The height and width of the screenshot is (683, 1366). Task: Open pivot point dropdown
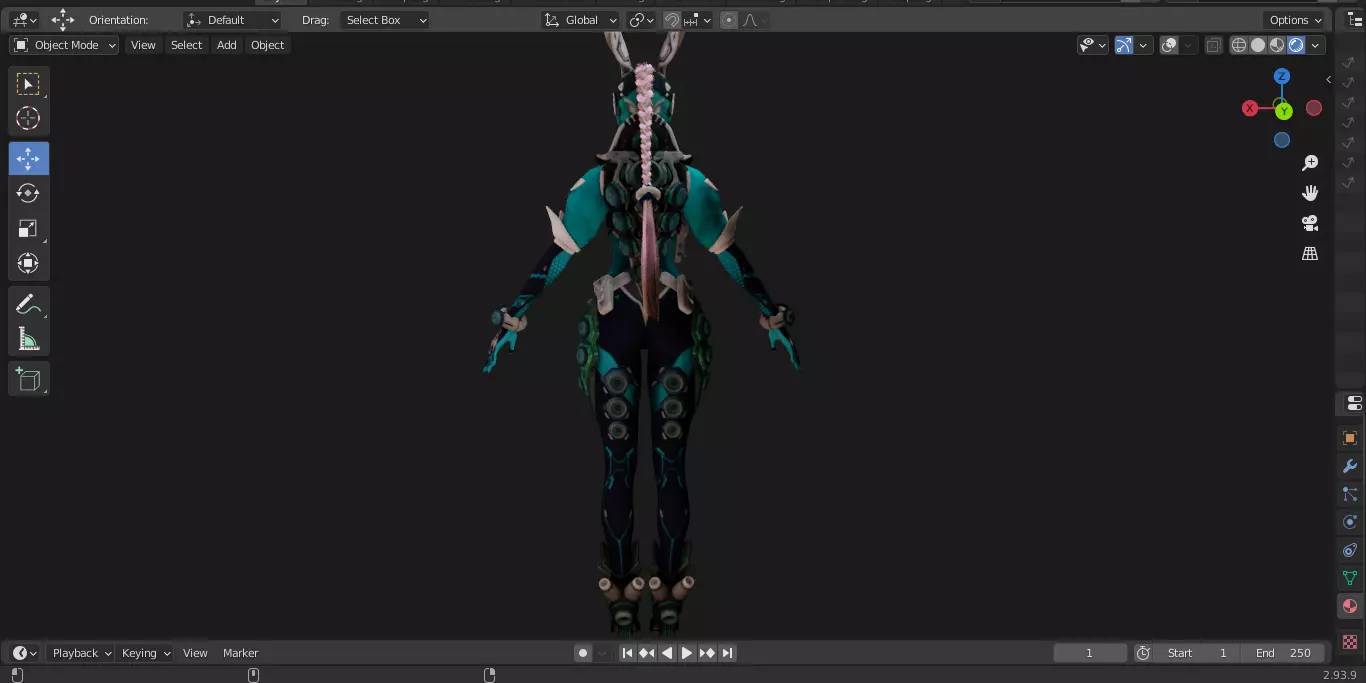(x=642, y=20)
